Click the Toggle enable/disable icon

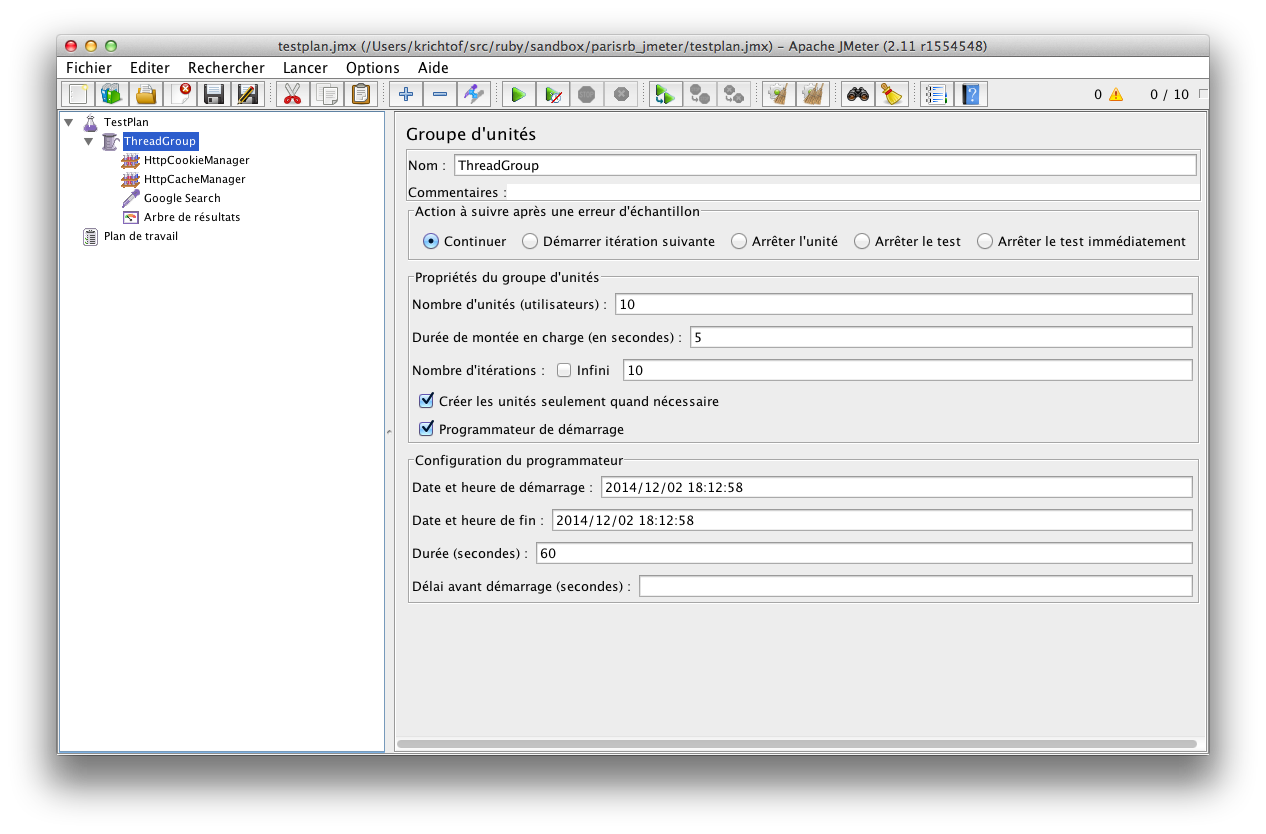[x=474, y=94]
